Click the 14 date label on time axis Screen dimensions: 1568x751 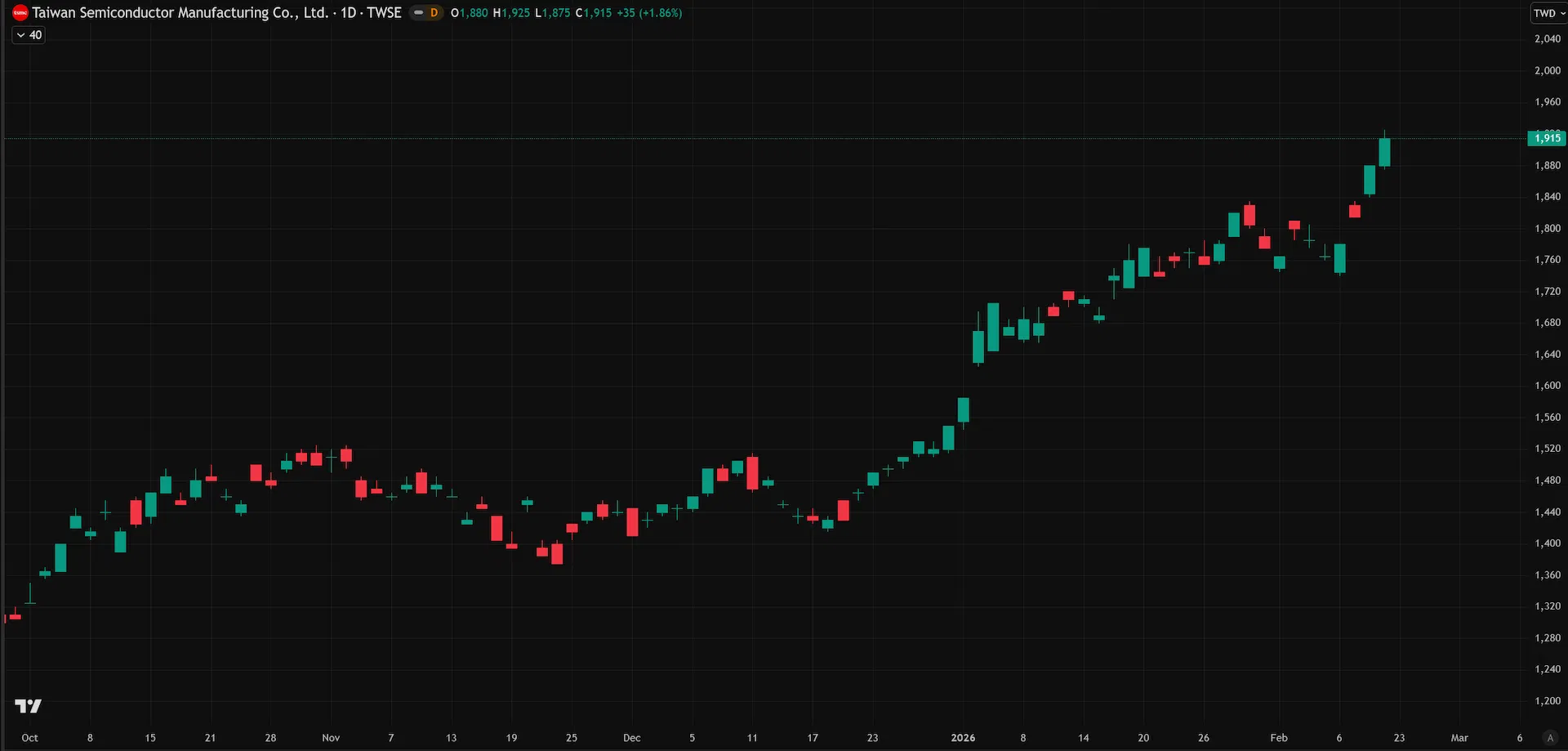tap(1084, 738)
